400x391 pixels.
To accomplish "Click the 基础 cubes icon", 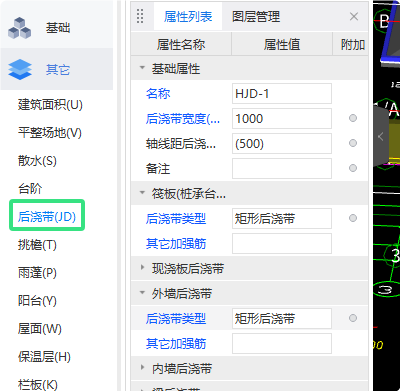I will coord(19,28).
